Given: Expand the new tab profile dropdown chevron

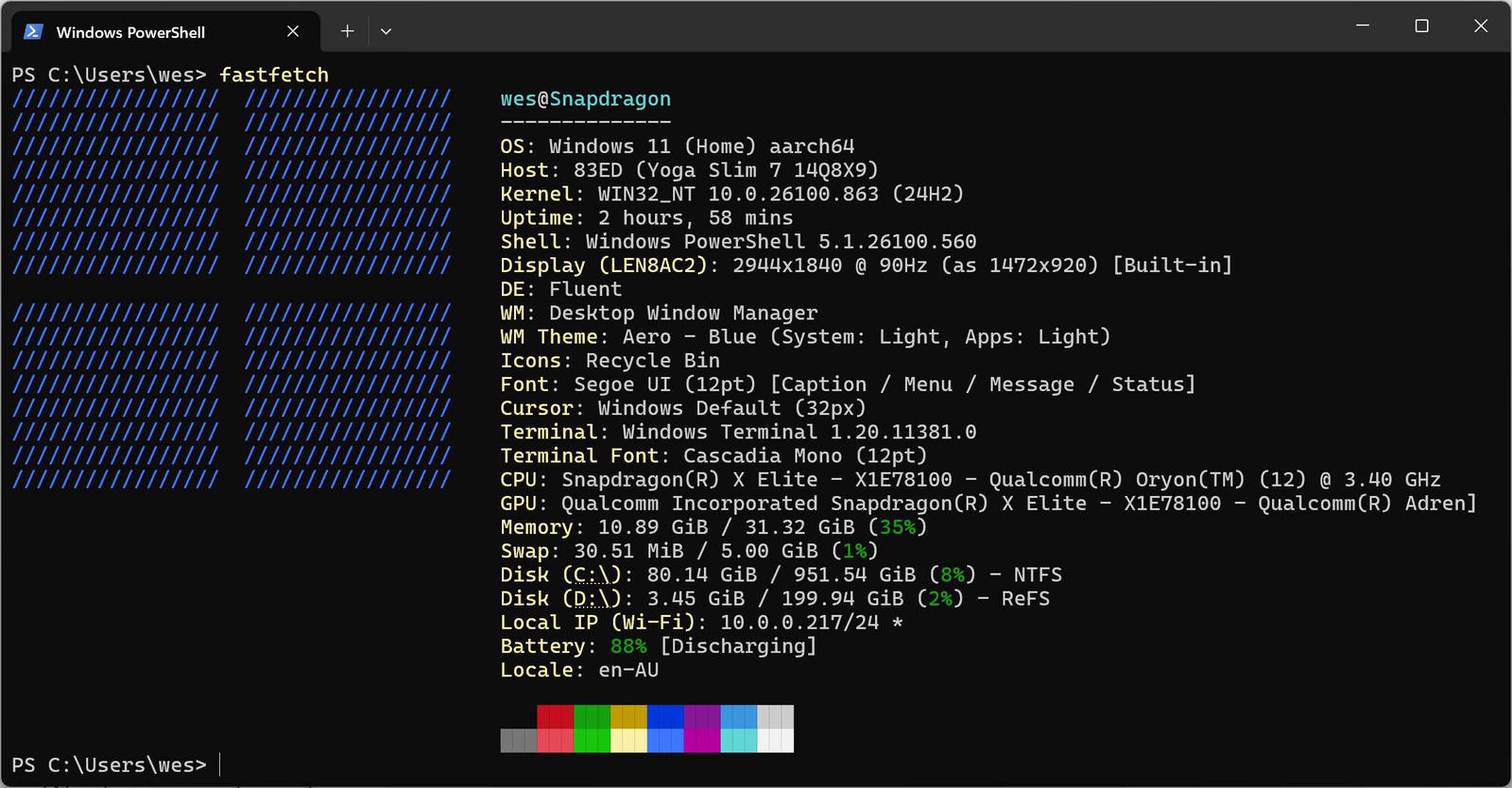Looking at the screenshot, I should [x=386, y=31].
